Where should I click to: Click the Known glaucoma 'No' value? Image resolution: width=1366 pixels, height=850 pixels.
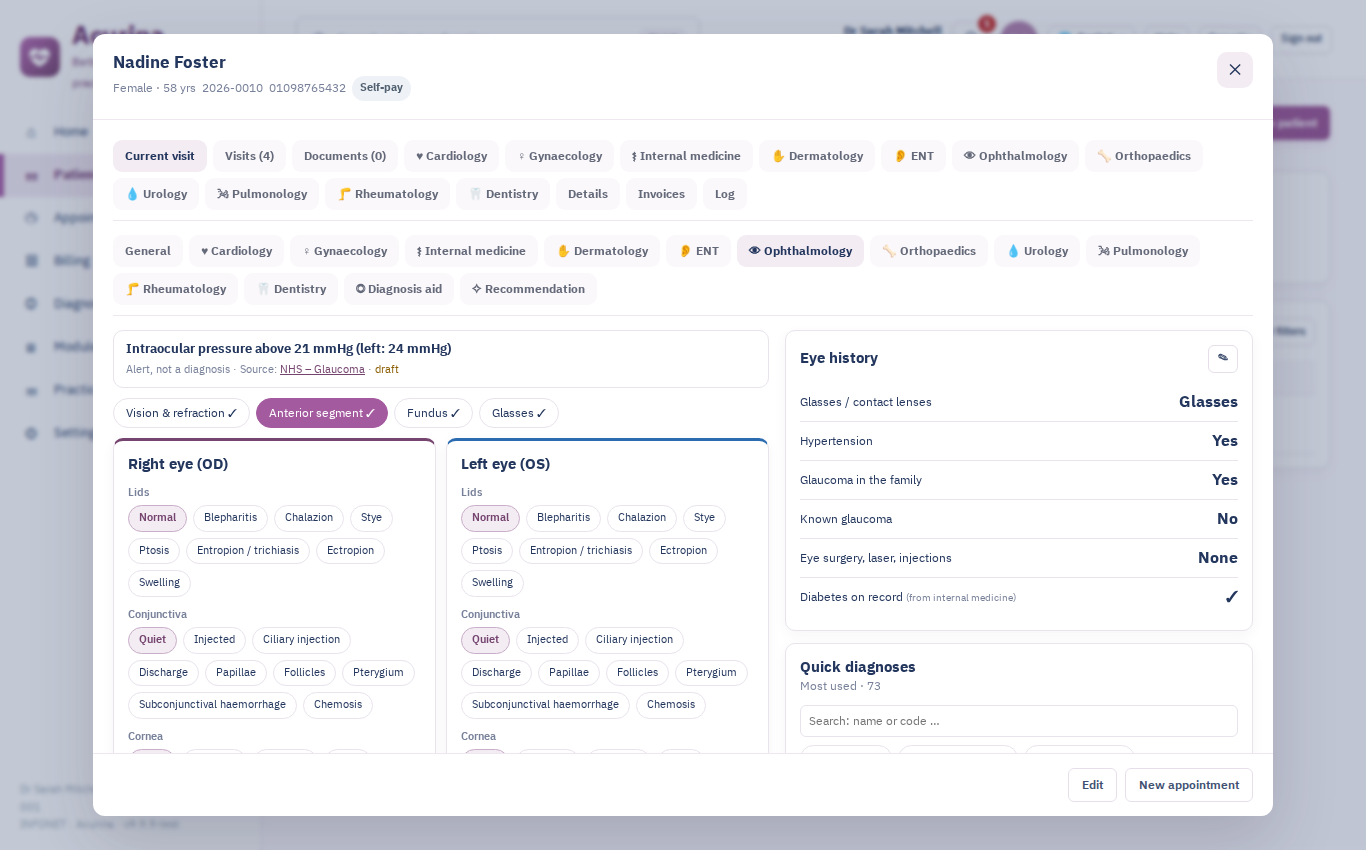pyautogui.click(x=1227, y=519)
